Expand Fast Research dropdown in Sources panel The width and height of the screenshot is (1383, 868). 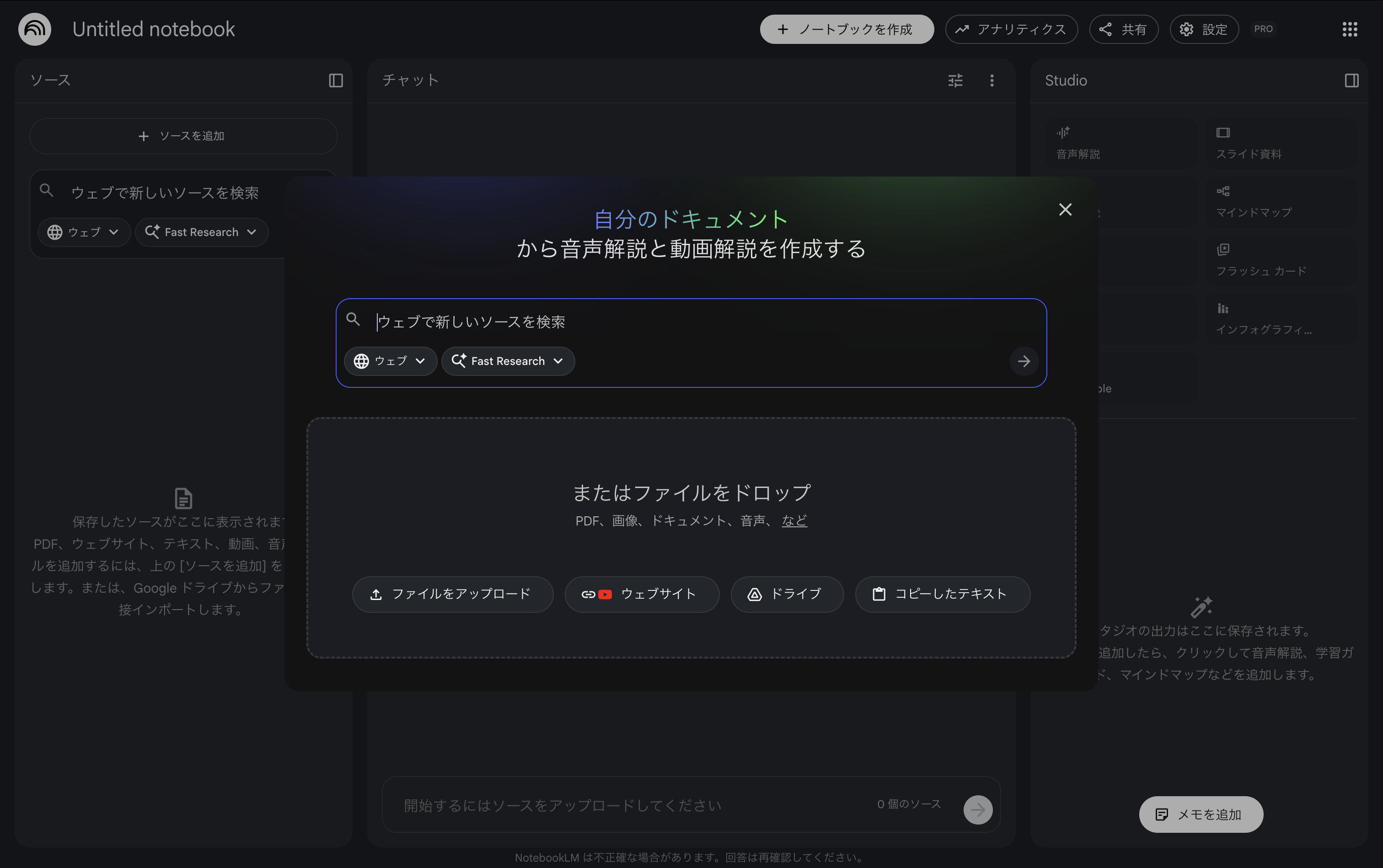click(x=202, y=232)
